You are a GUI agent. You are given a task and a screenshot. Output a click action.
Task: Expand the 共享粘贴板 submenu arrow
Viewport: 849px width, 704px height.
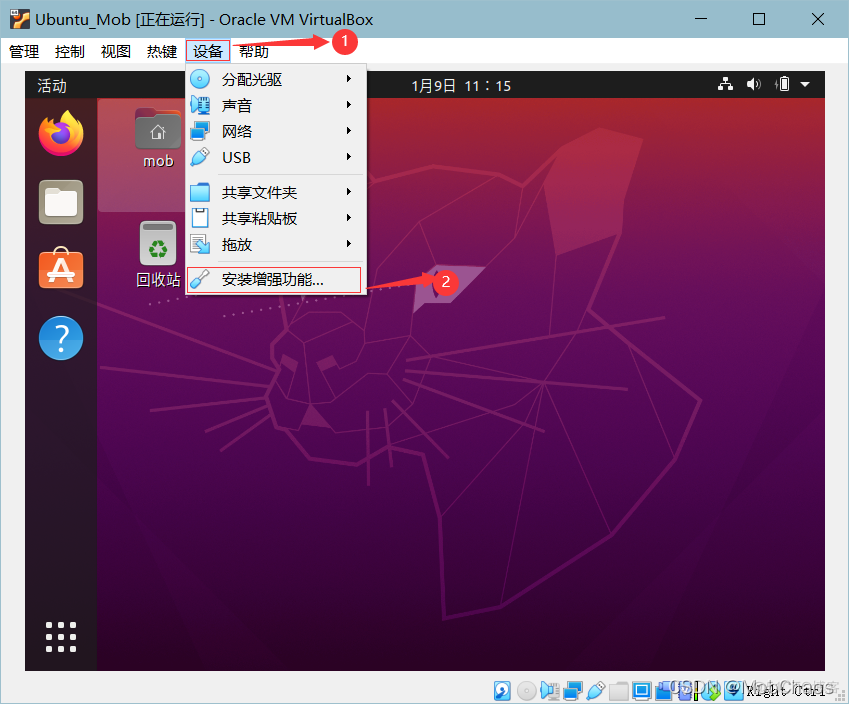(x=349, y=218)
